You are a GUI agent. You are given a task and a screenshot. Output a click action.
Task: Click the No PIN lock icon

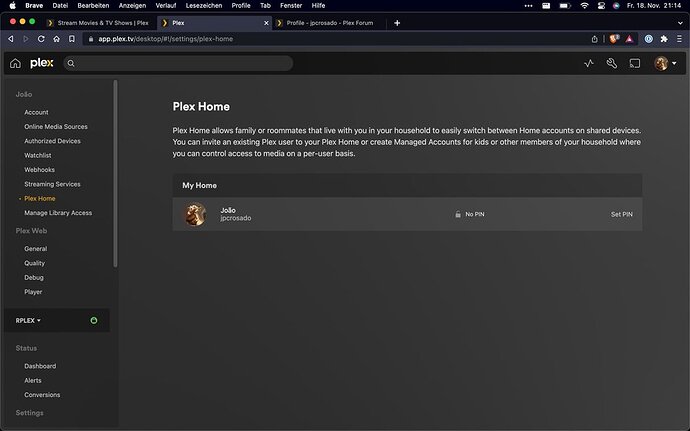pyautogui.click(x=458, y=214)
